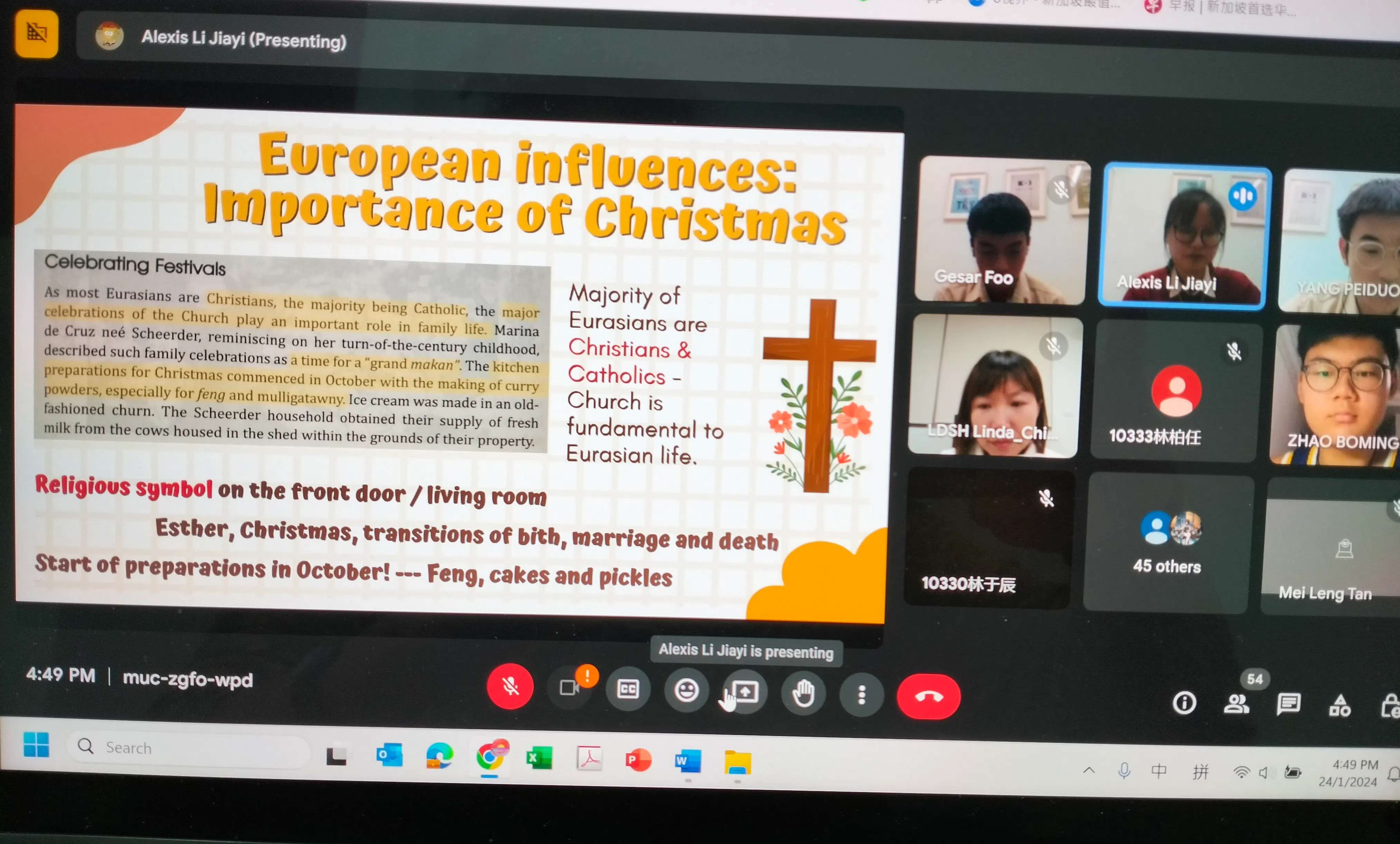Unmute the microphone using the red mic button
The width and height of the screenshot is (1400, 844).
510,686
